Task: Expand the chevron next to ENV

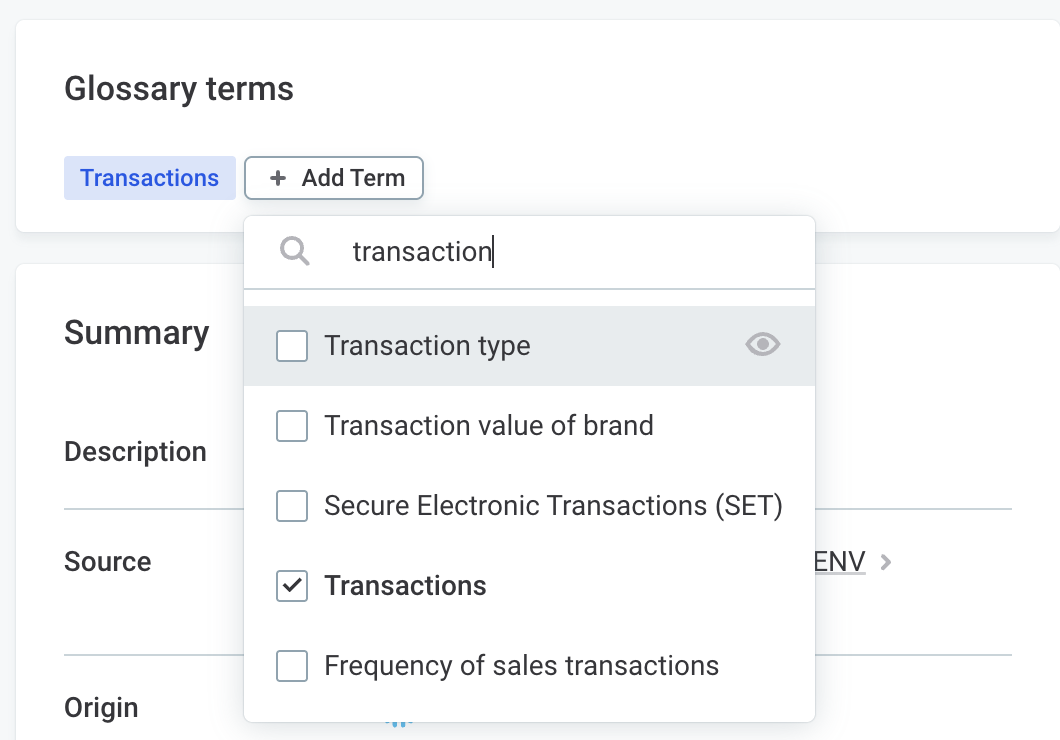Action: (x=885, y=562)
